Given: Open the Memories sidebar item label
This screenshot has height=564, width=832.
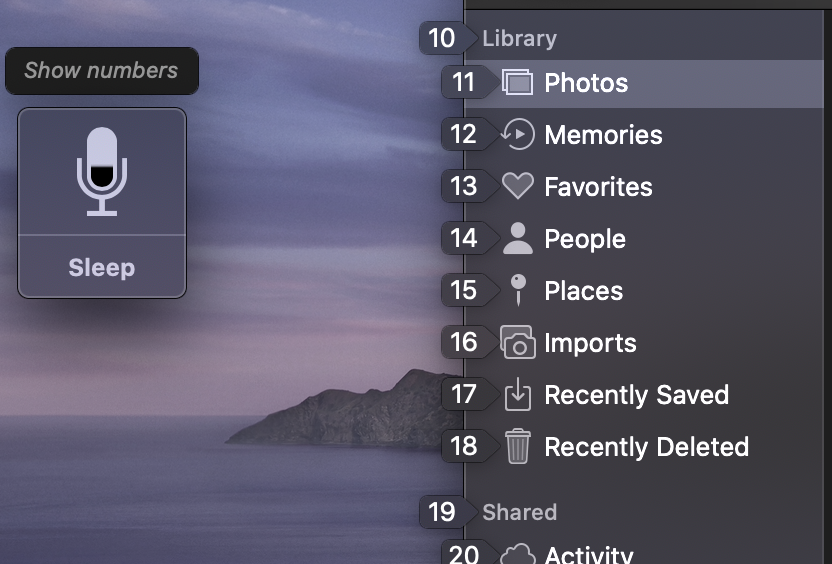Looking at the screenshot, I should tap(603, 135).
